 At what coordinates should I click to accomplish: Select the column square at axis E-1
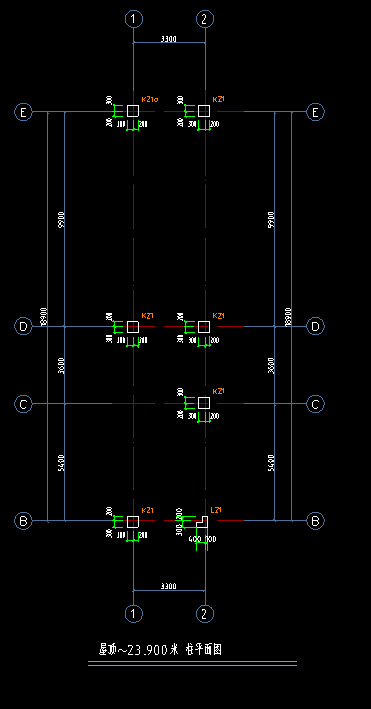tap(133, 111)
